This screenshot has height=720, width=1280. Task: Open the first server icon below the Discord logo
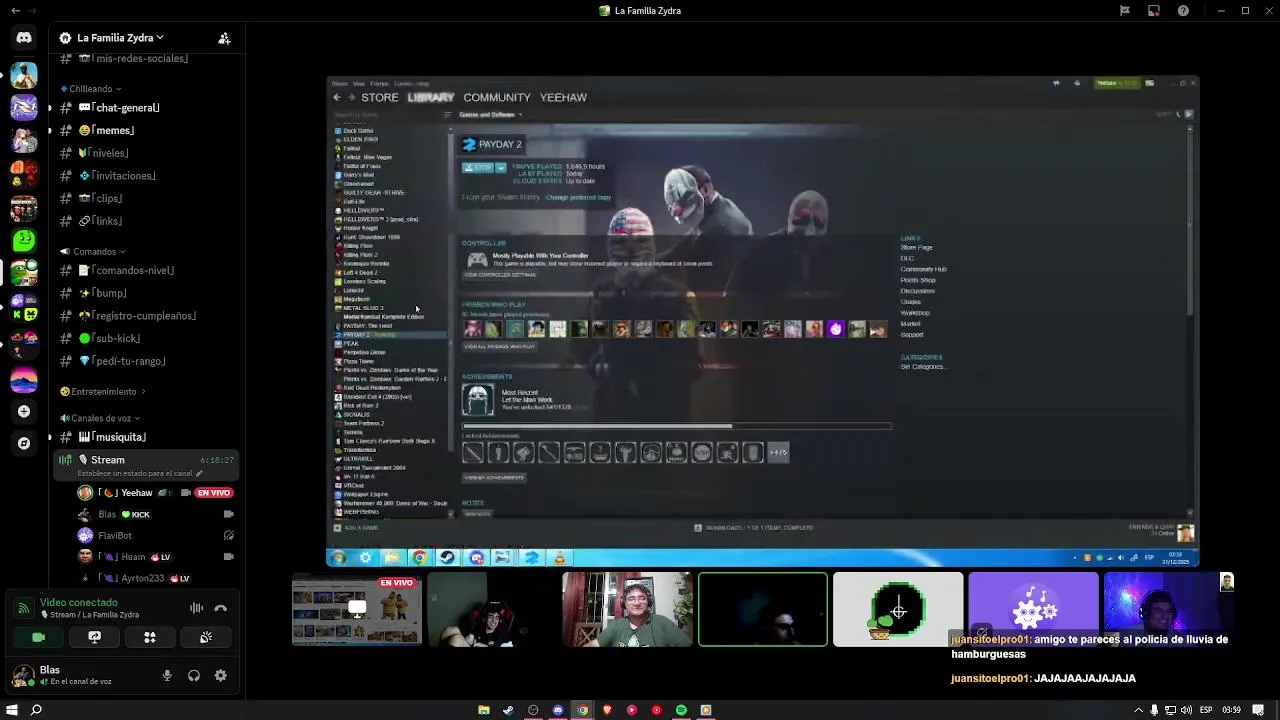(24, 76)
